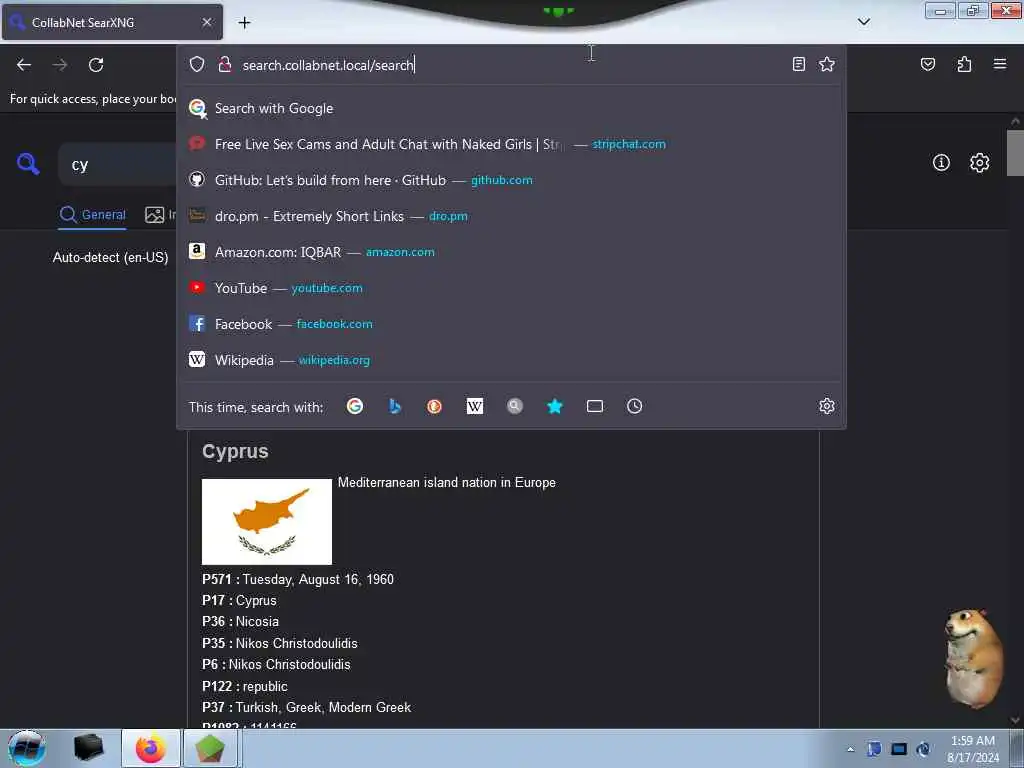Click the text P36 : Nicosia
Viewport: 1024px width, 768px height.
click(x=240, y=622)
